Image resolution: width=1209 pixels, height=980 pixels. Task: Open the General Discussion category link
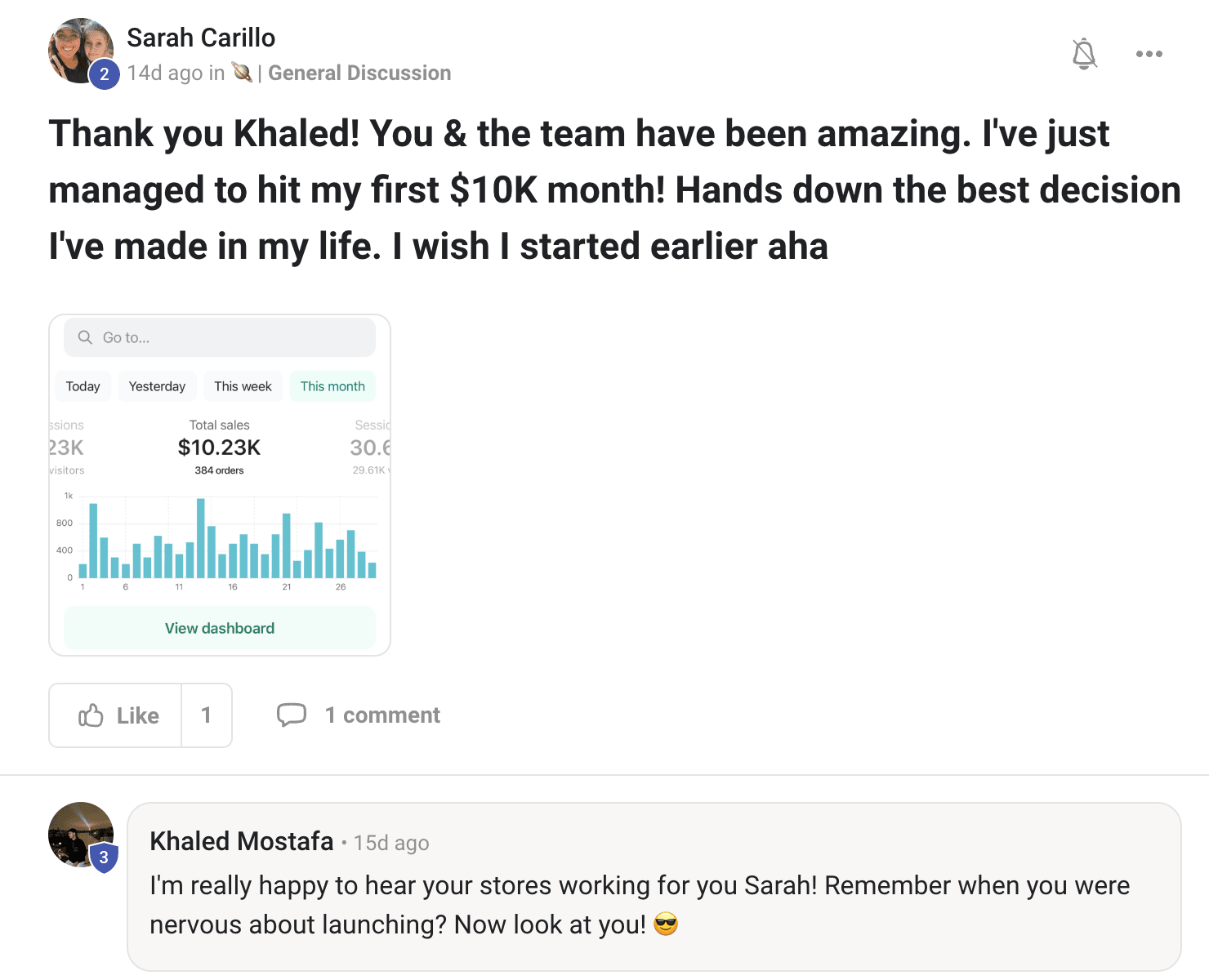coord(359,73)
